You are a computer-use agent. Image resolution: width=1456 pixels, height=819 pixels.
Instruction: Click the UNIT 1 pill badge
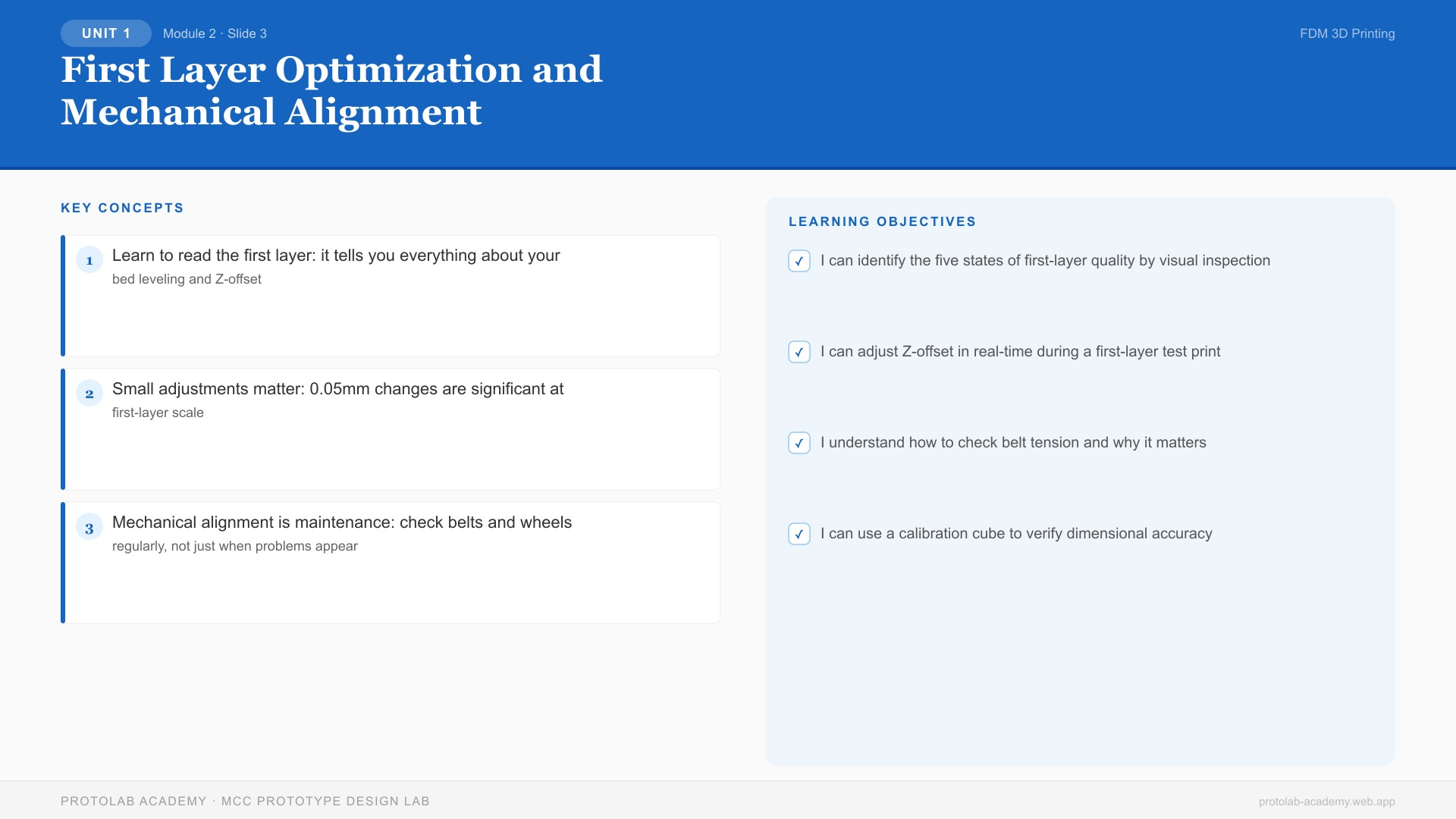click(106, 33)
